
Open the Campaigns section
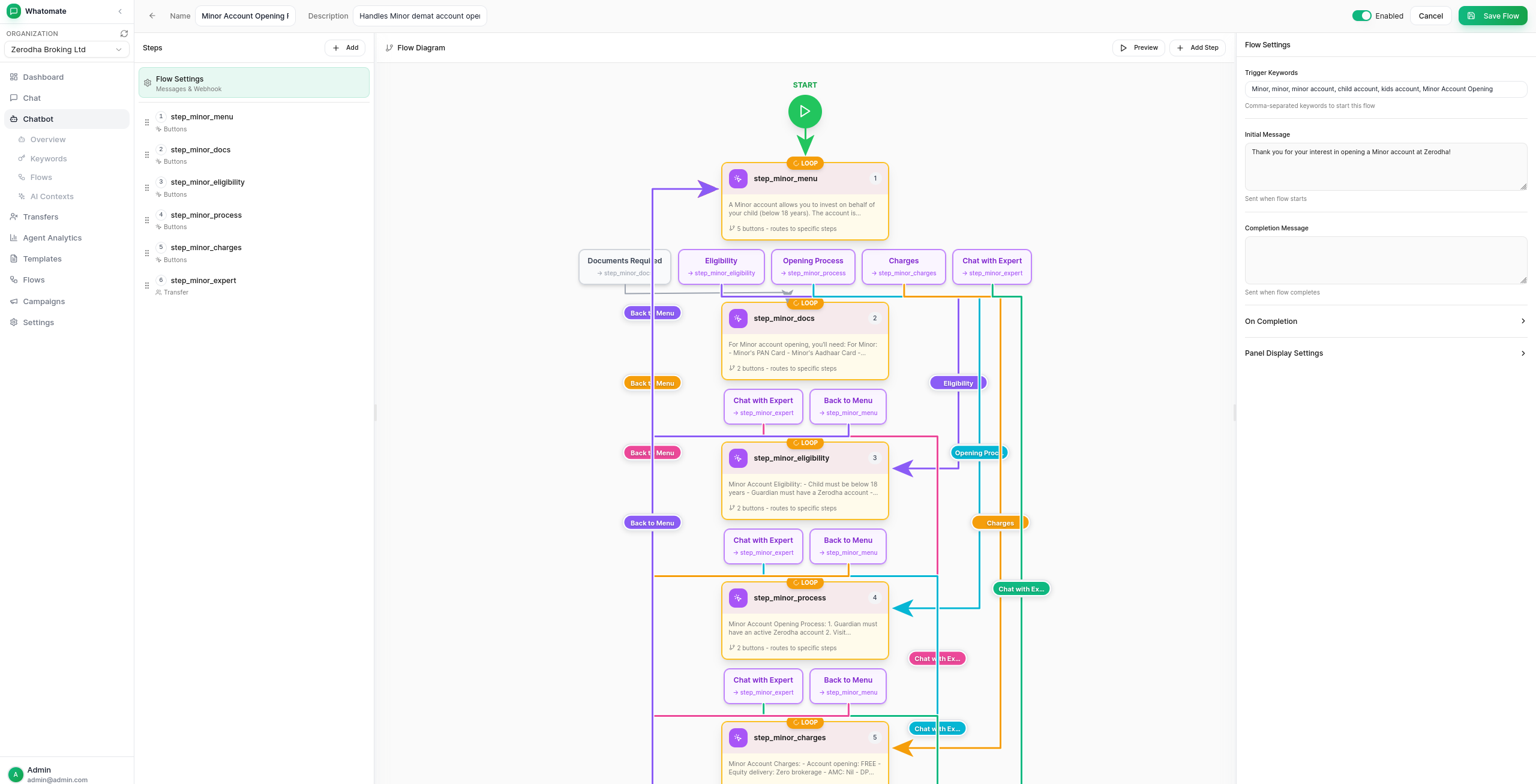click(44, 301)
